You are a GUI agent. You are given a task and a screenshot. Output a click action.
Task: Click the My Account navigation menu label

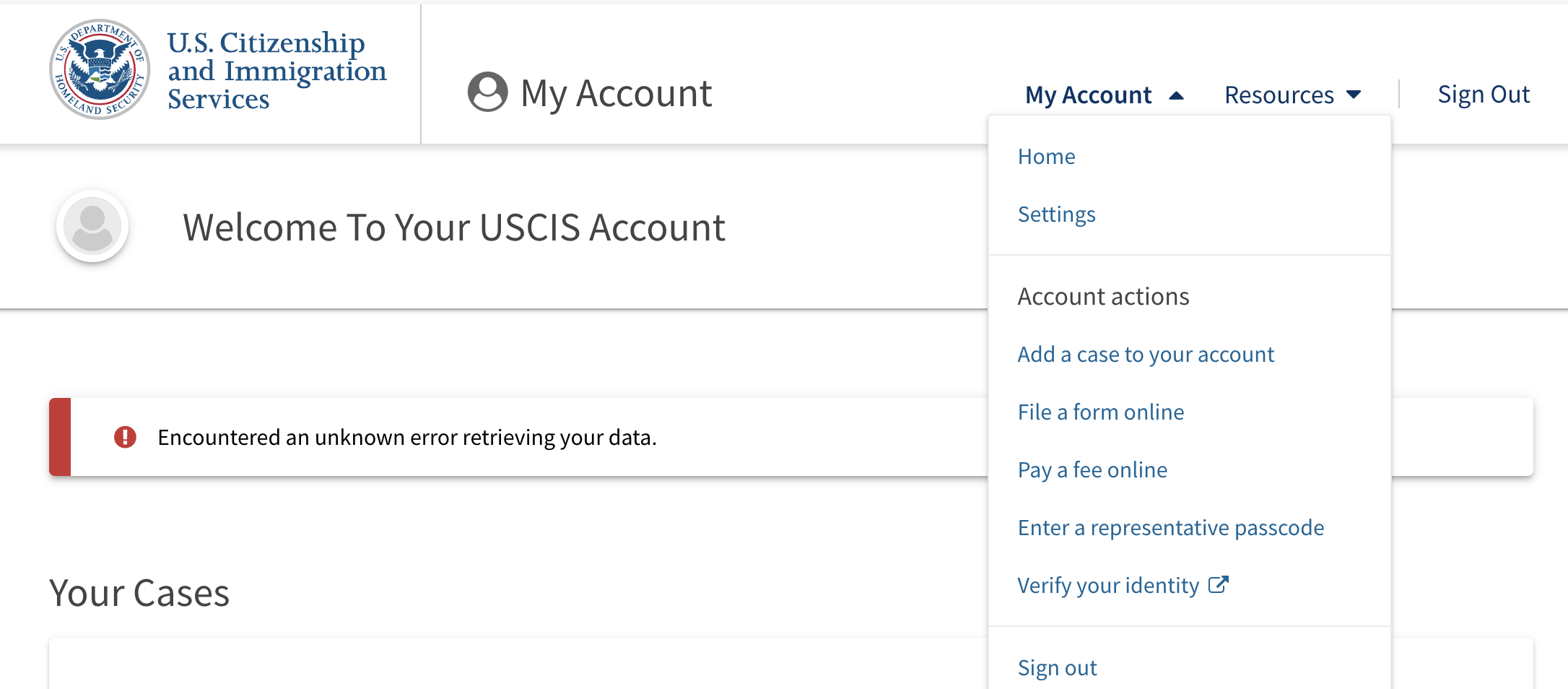coord(1088,95)
